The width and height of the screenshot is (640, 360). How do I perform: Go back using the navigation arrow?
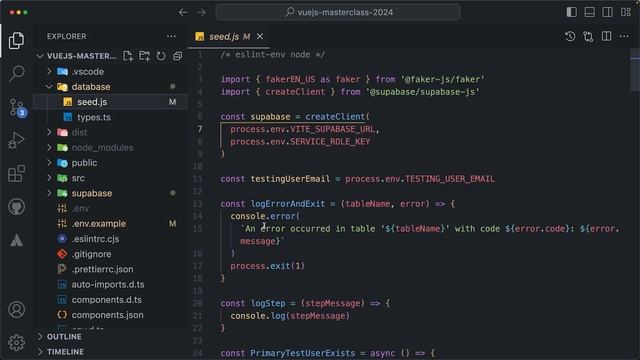183,12
